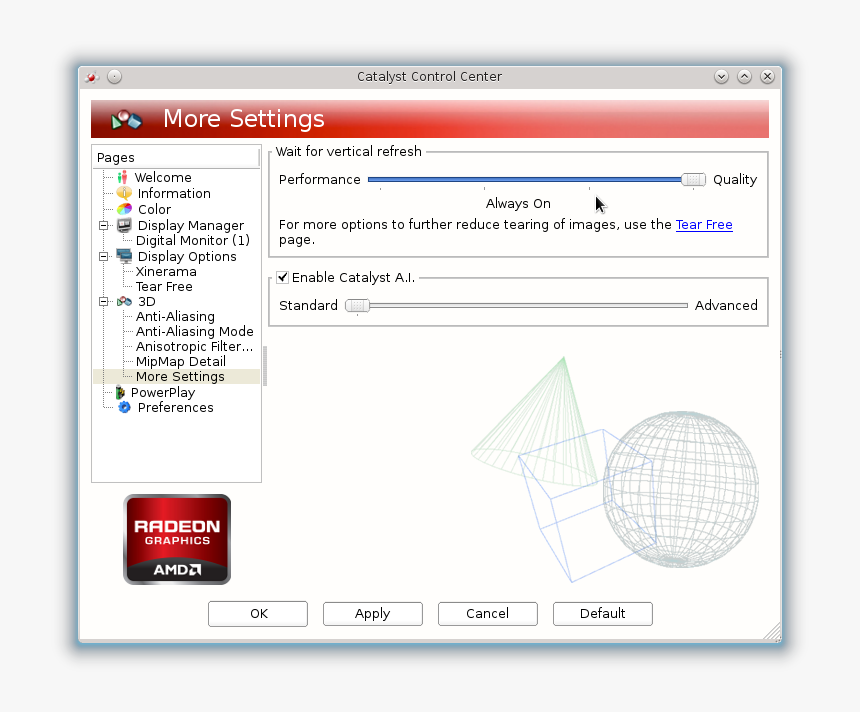
Task: Click the OK button
Action: click(258, 613)
